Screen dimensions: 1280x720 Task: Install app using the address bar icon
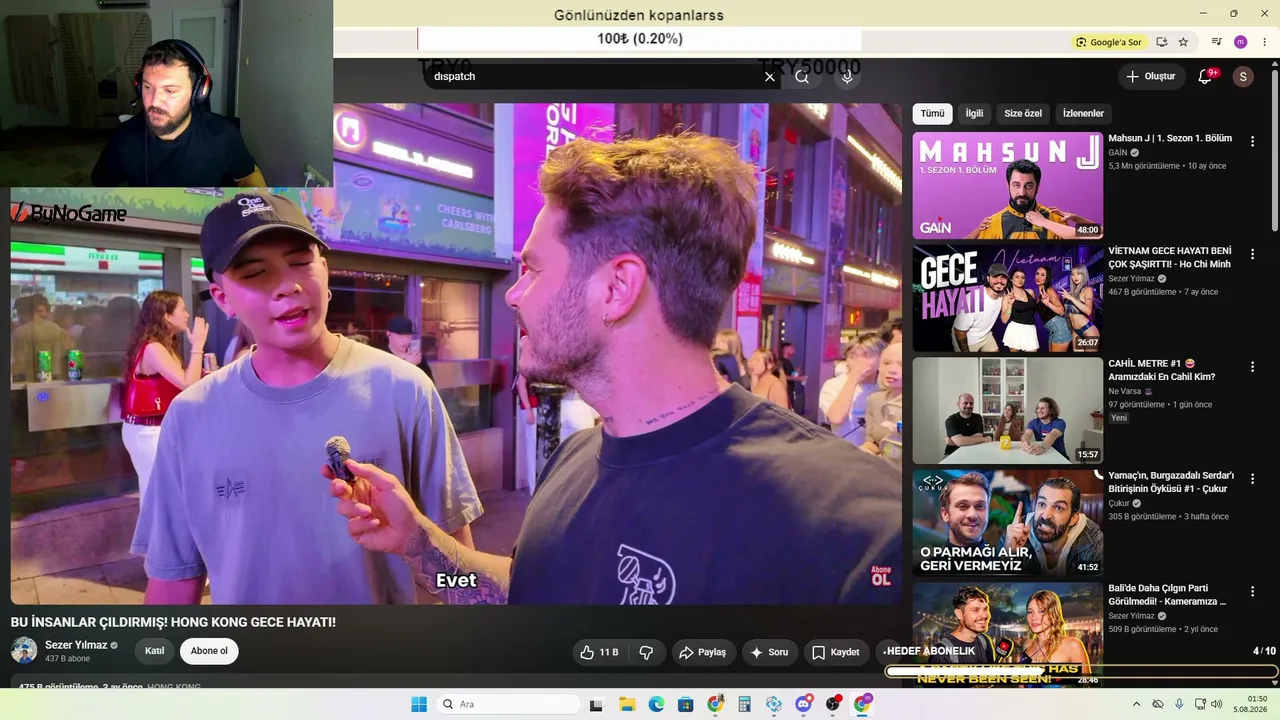(x=1162, y=42)
